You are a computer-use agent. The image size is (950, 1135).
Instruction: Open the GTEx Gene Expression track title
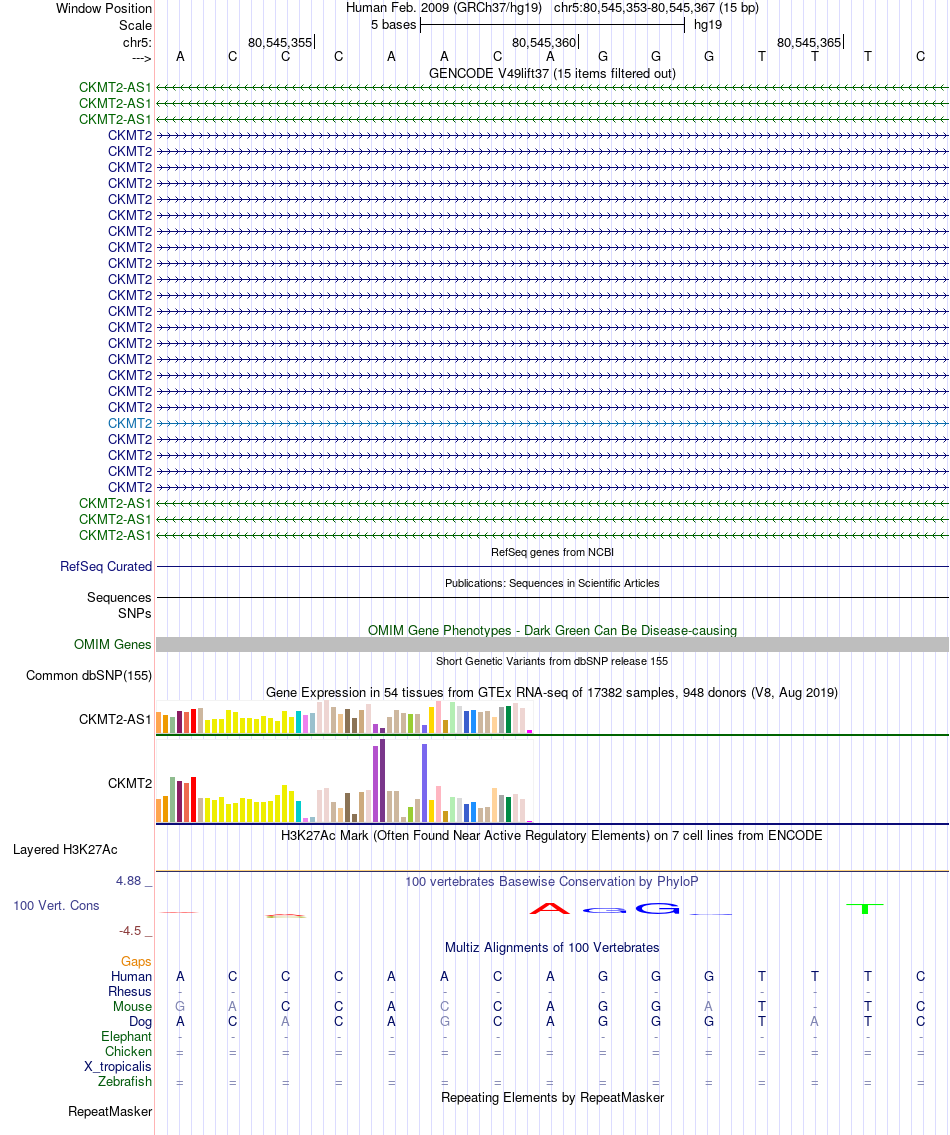552,693
